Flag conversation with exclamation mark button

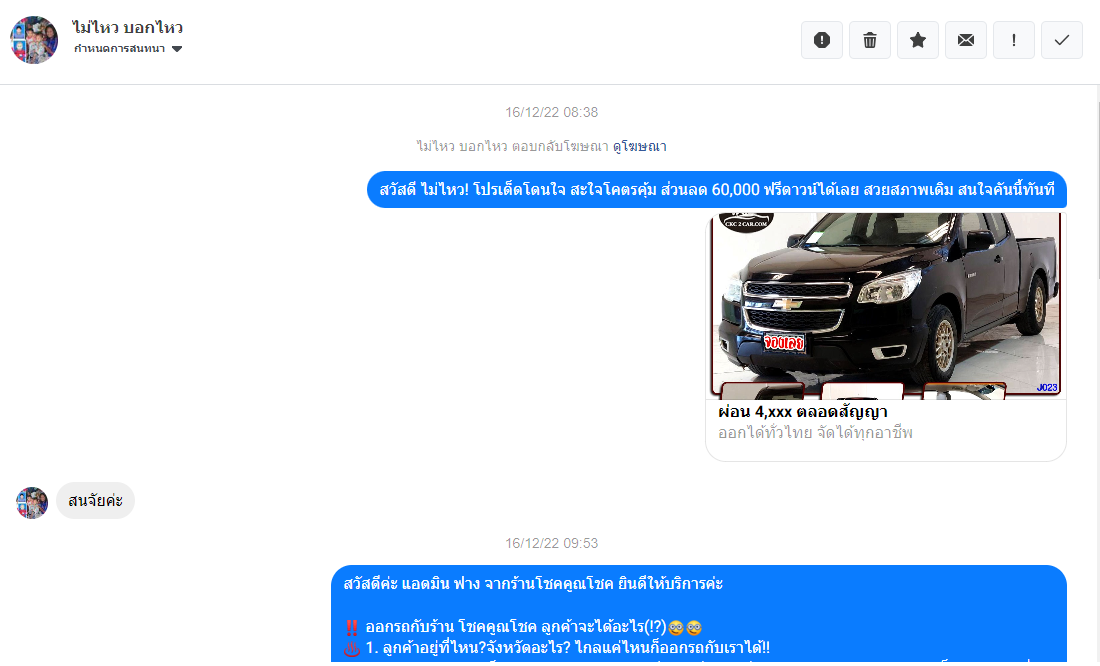1014,40
